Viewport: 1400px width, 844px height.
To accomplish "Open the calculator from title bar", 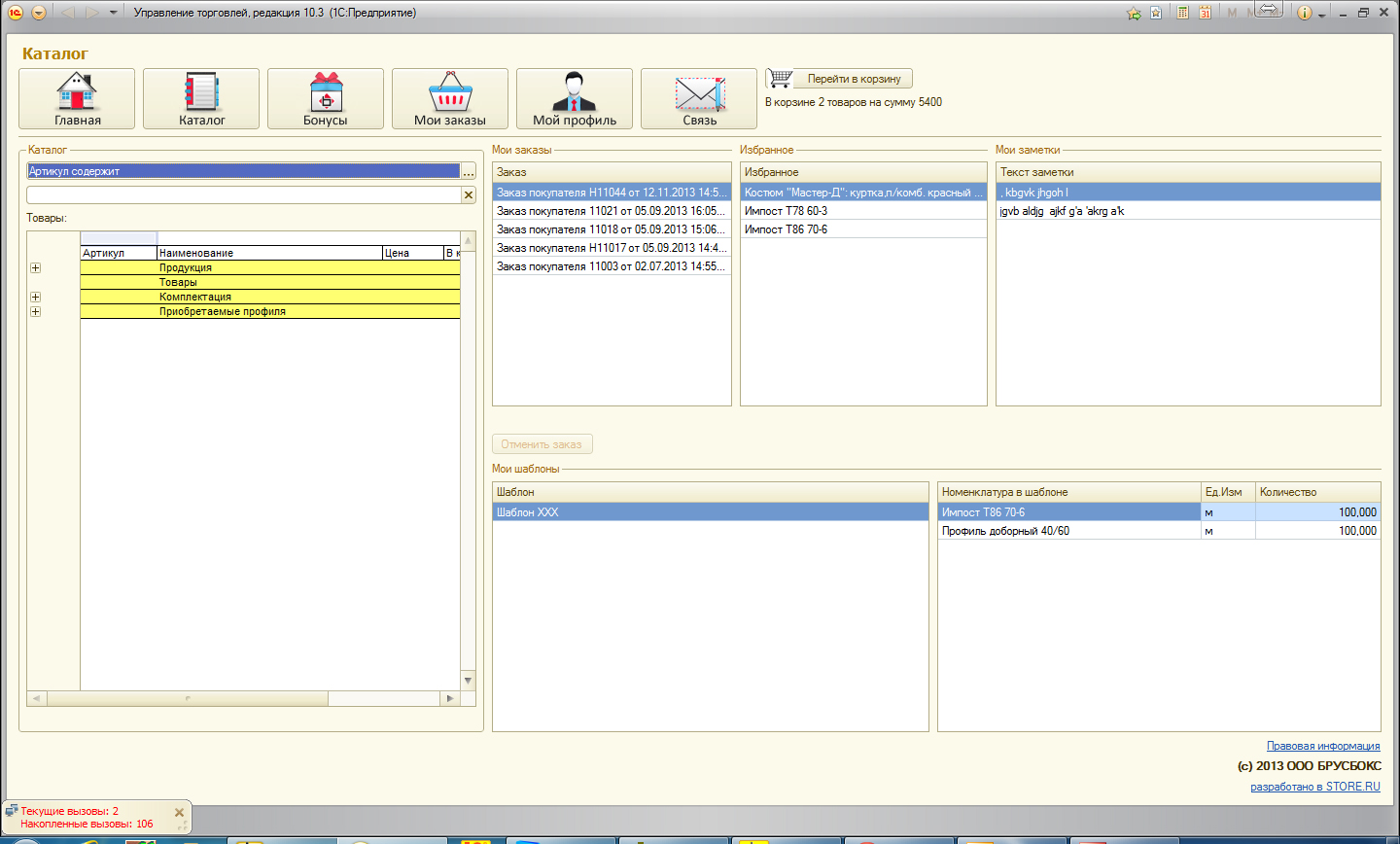I will (1182, 13).
